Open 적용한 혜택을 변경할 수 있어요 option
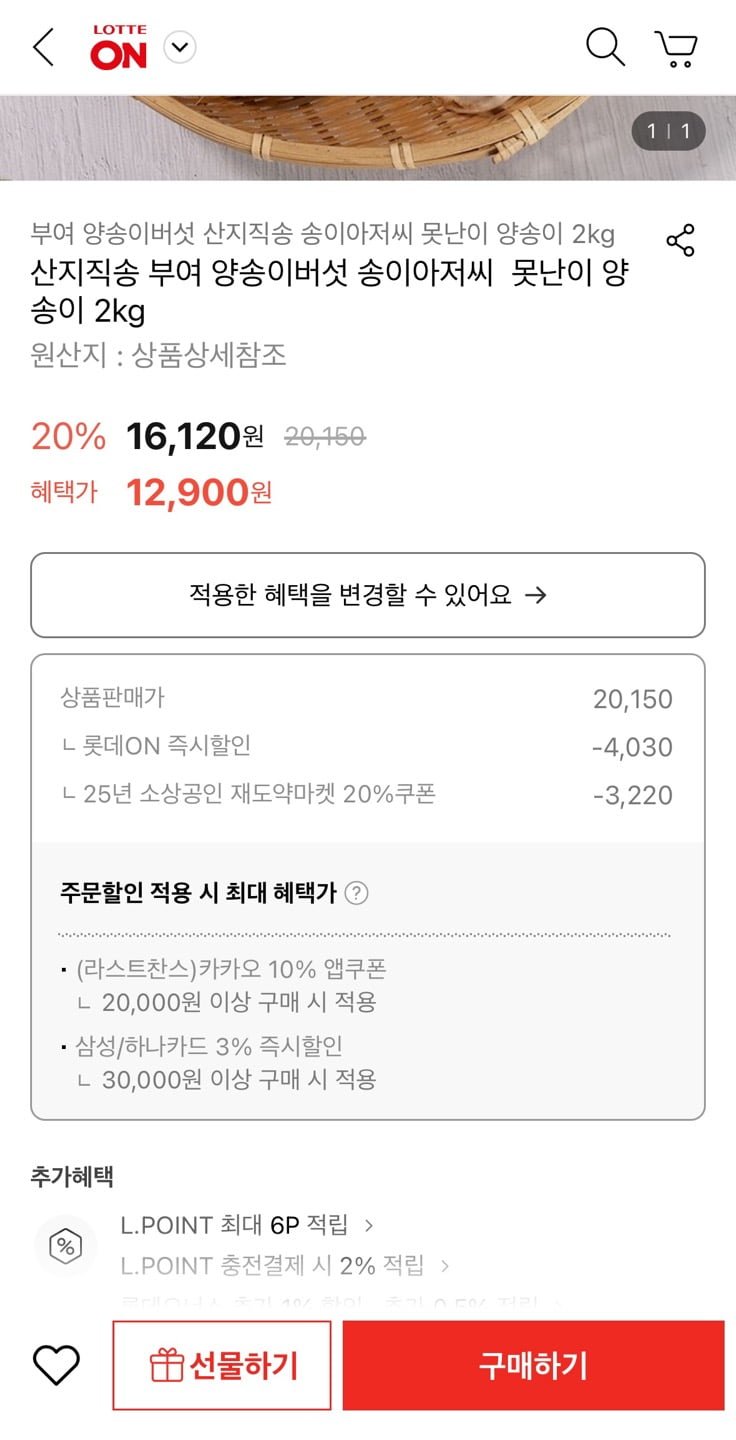The height and width of the screenshot is (1440, 736). point(368,595)
